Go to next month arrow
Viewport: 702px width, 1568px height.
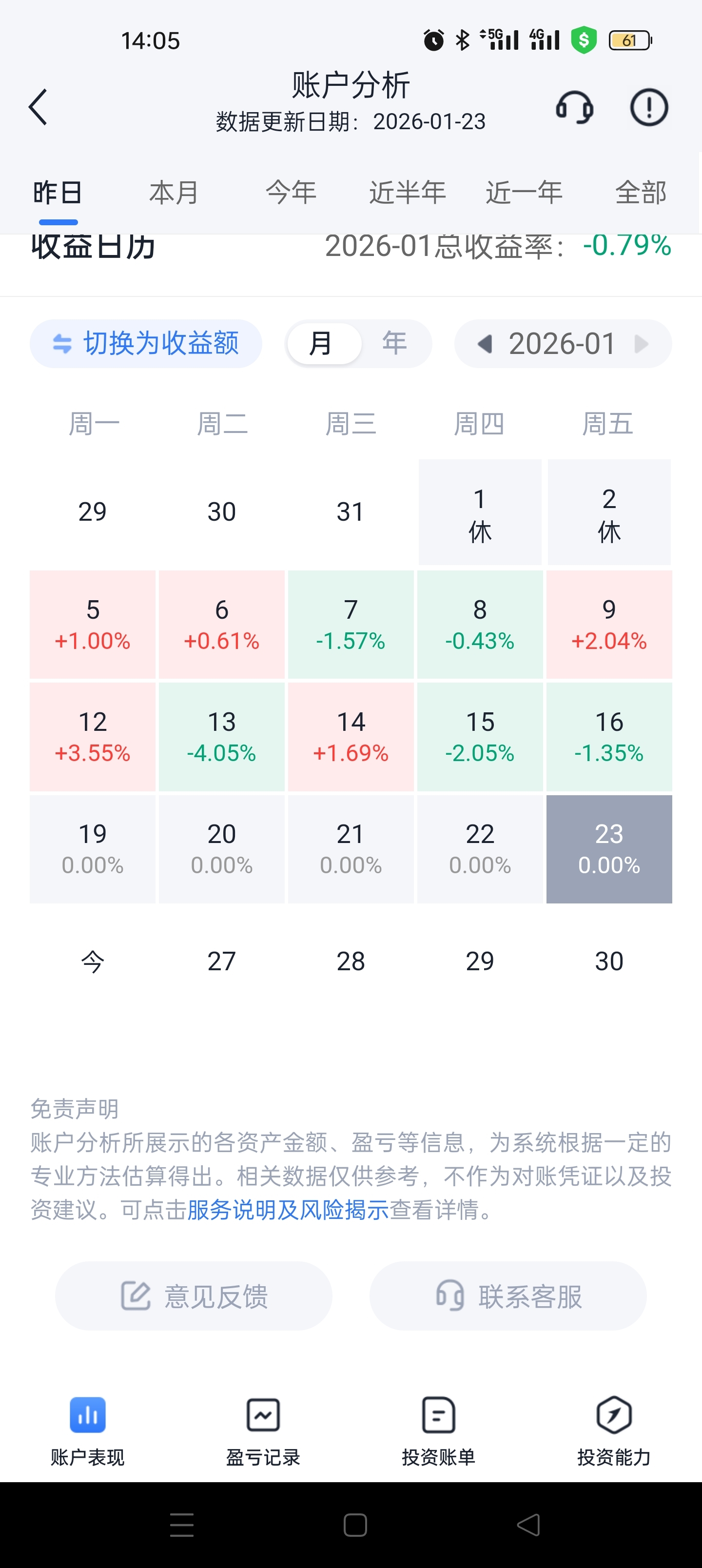point(641,344)
